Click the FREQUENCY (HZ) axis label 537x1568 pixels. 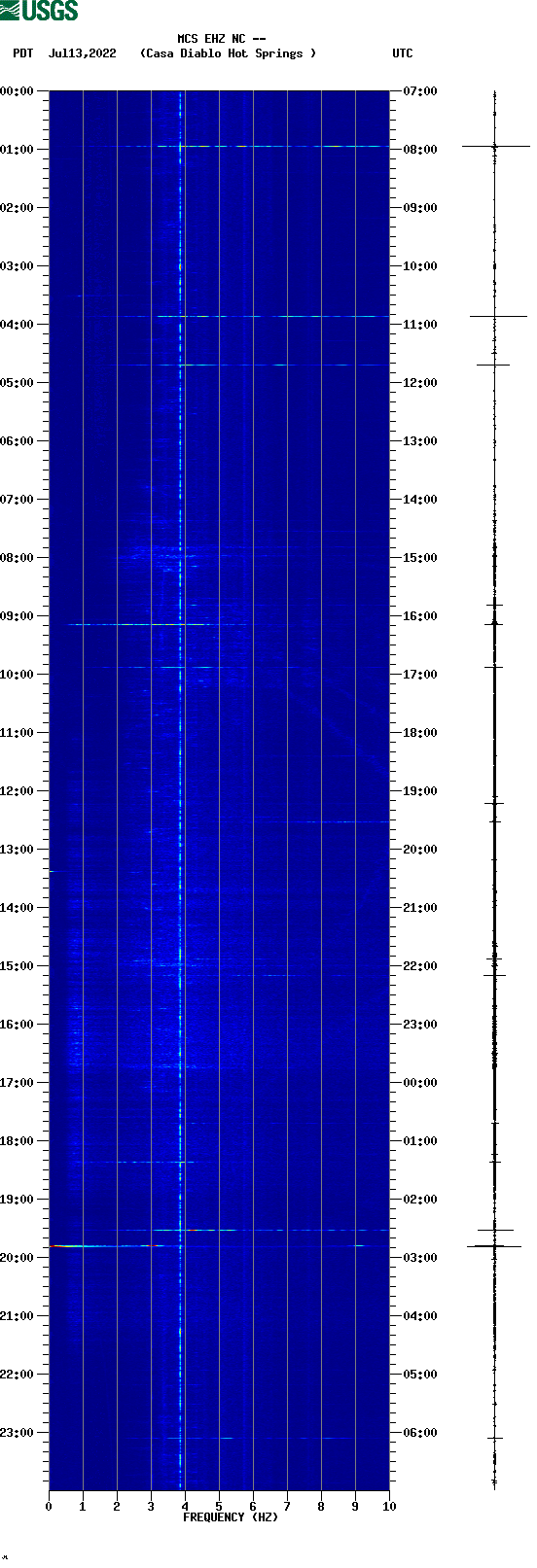(x=231, y=1517)
